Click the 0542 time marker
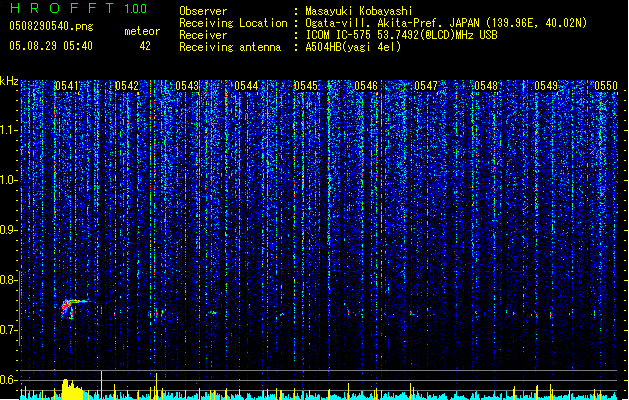 pyautogui.click(x=126, y=86)
